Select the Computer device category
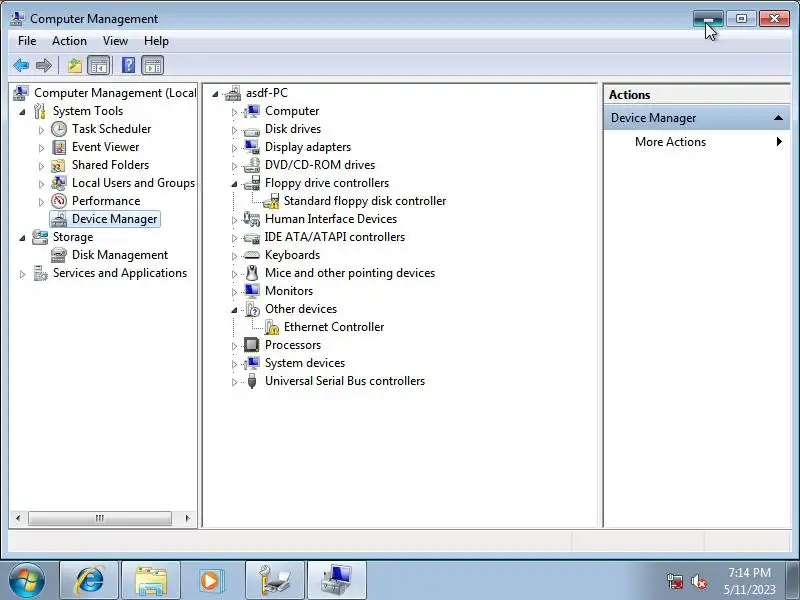 [x=292, y=111]
